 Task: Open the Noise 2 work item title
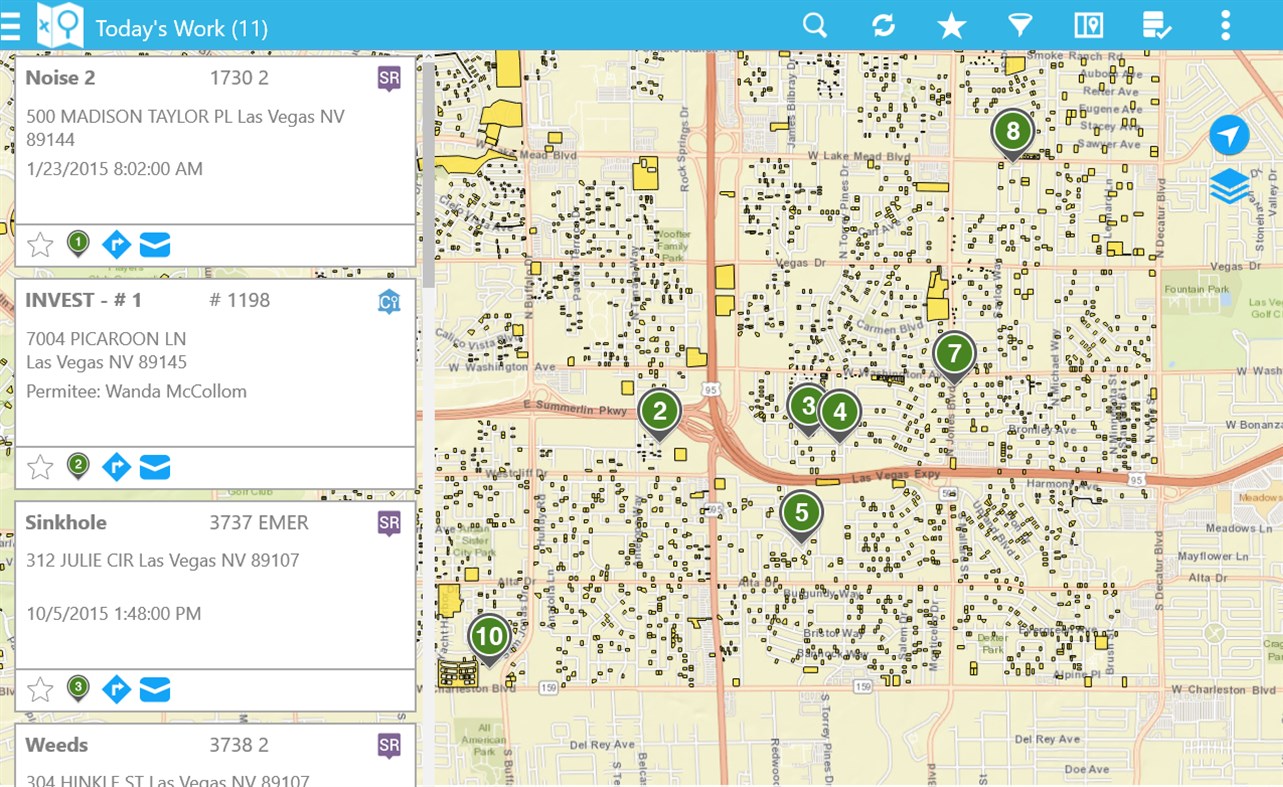point(60,78)
